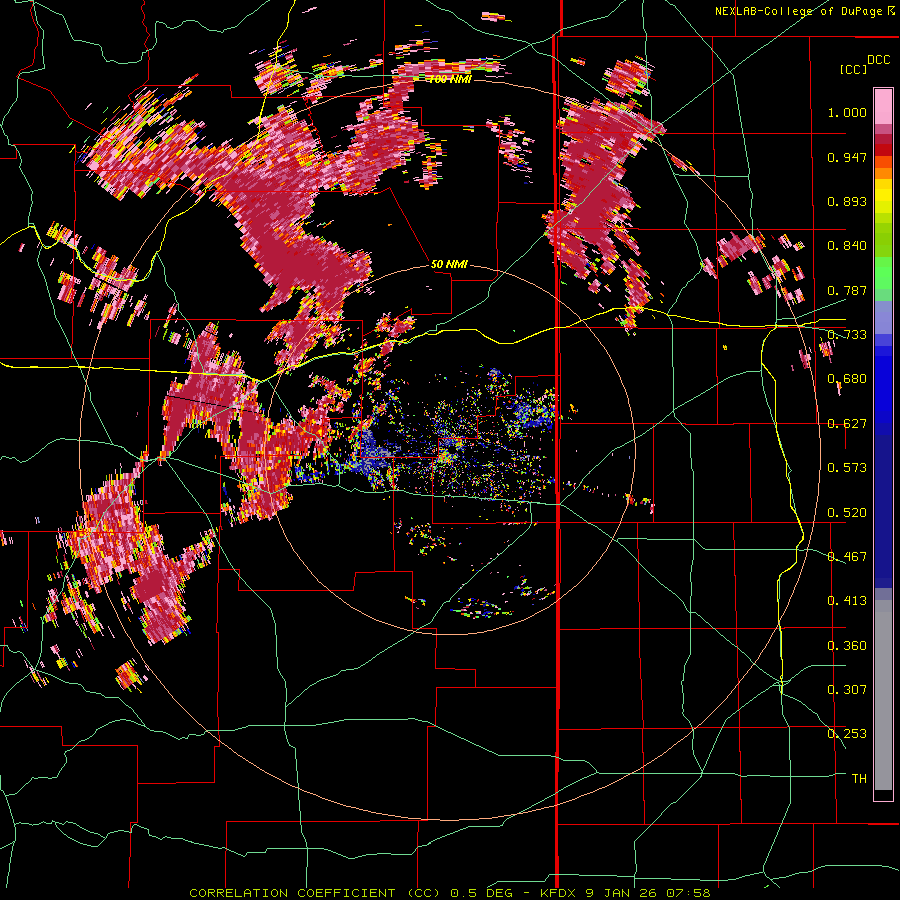This screenshot has height=900, width=900.
Task: Select the 0.840 color scale value
Action: (847, 246)
